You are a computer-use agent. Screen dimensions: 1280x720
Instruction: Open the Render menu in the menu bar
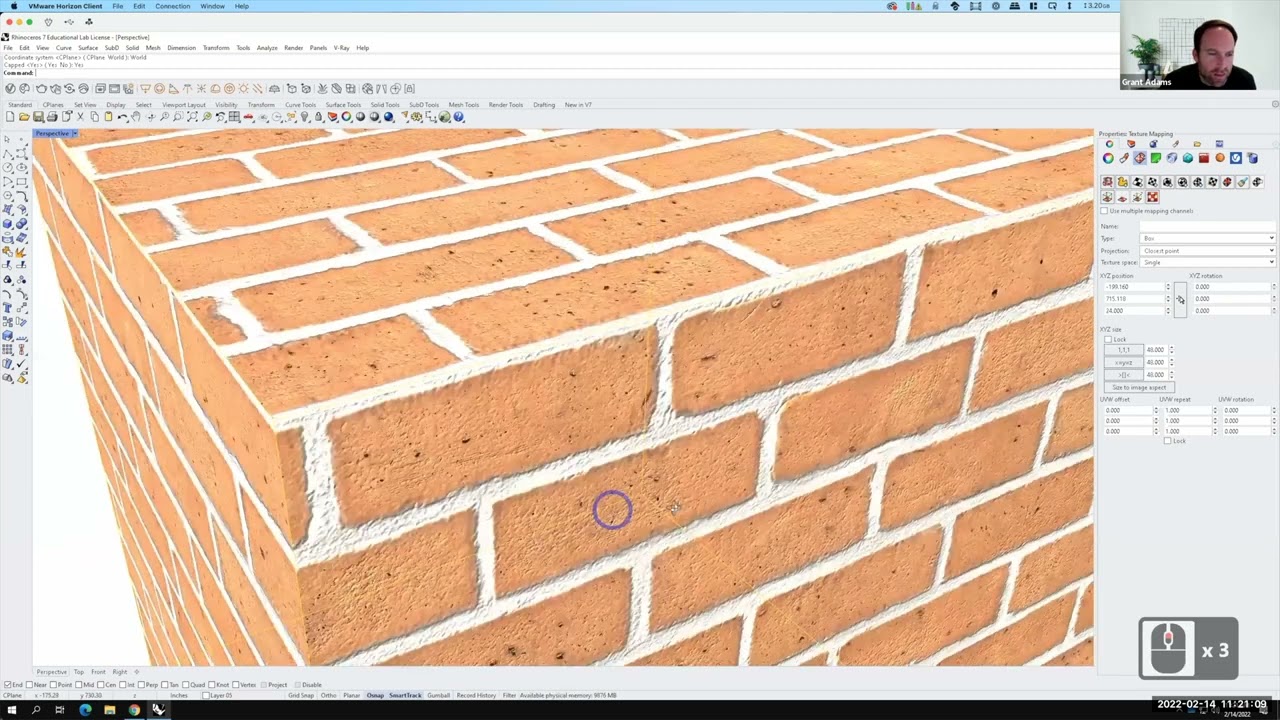(x=293, y=47)
